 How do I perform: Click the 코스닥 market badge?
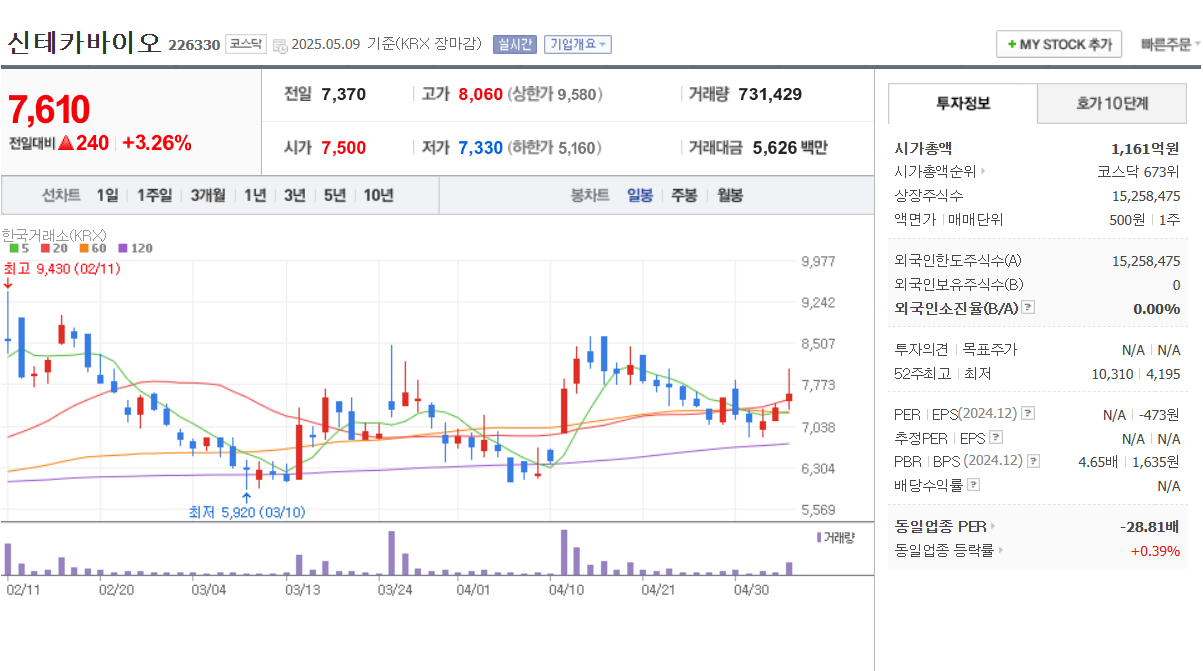click(245, 44)
